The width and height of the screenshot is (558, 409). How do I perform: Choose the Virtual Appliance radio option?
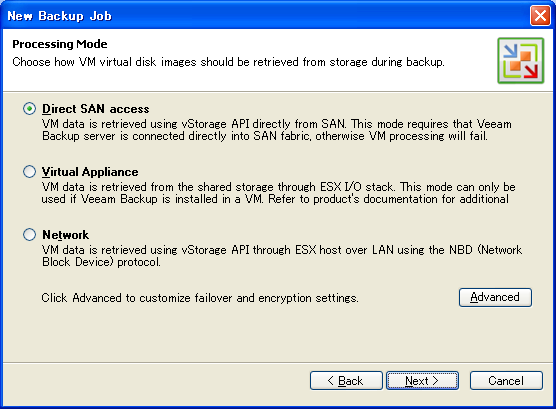(x=29, y=172)
